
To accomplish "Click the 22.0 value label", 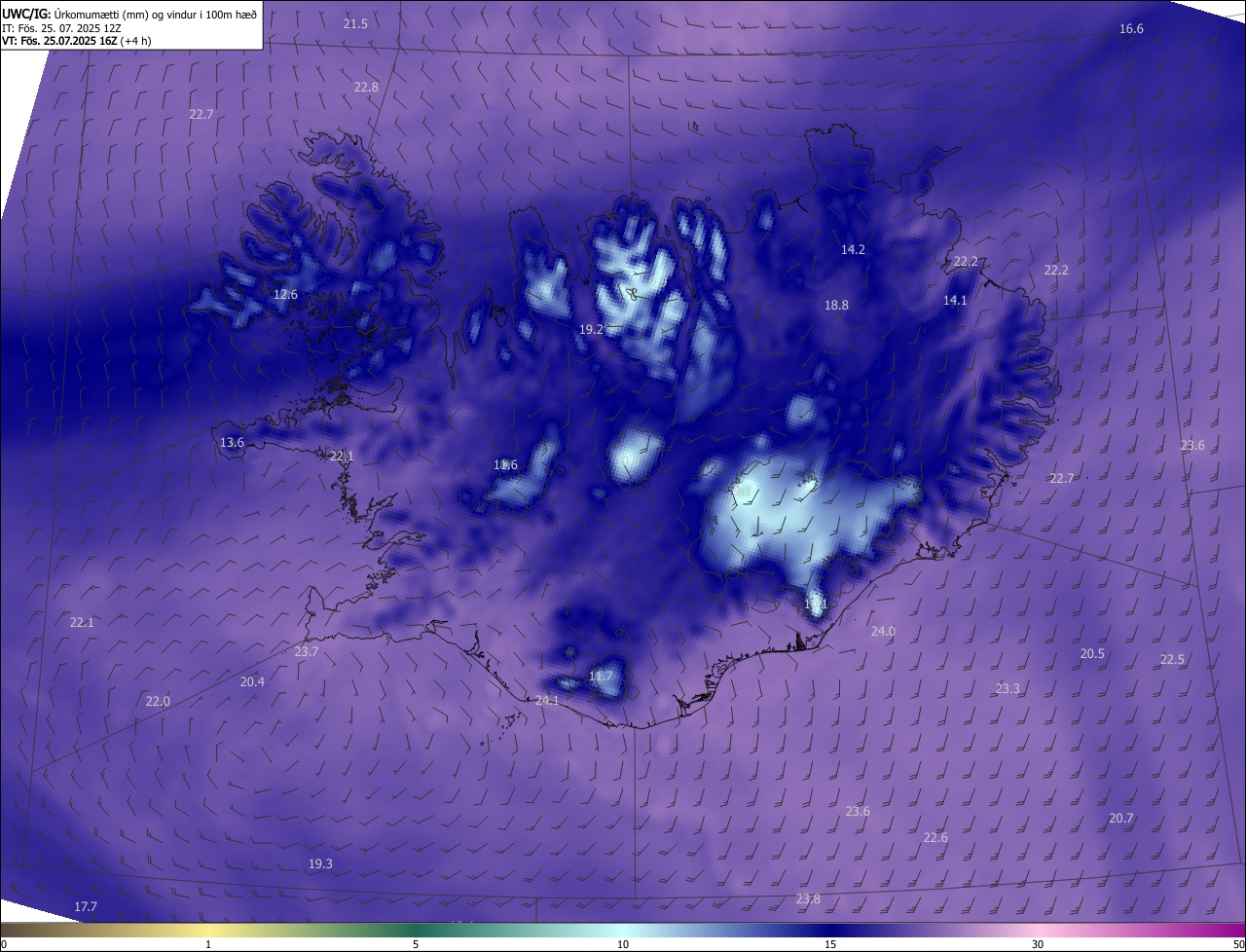I will (x=158, y=702).
